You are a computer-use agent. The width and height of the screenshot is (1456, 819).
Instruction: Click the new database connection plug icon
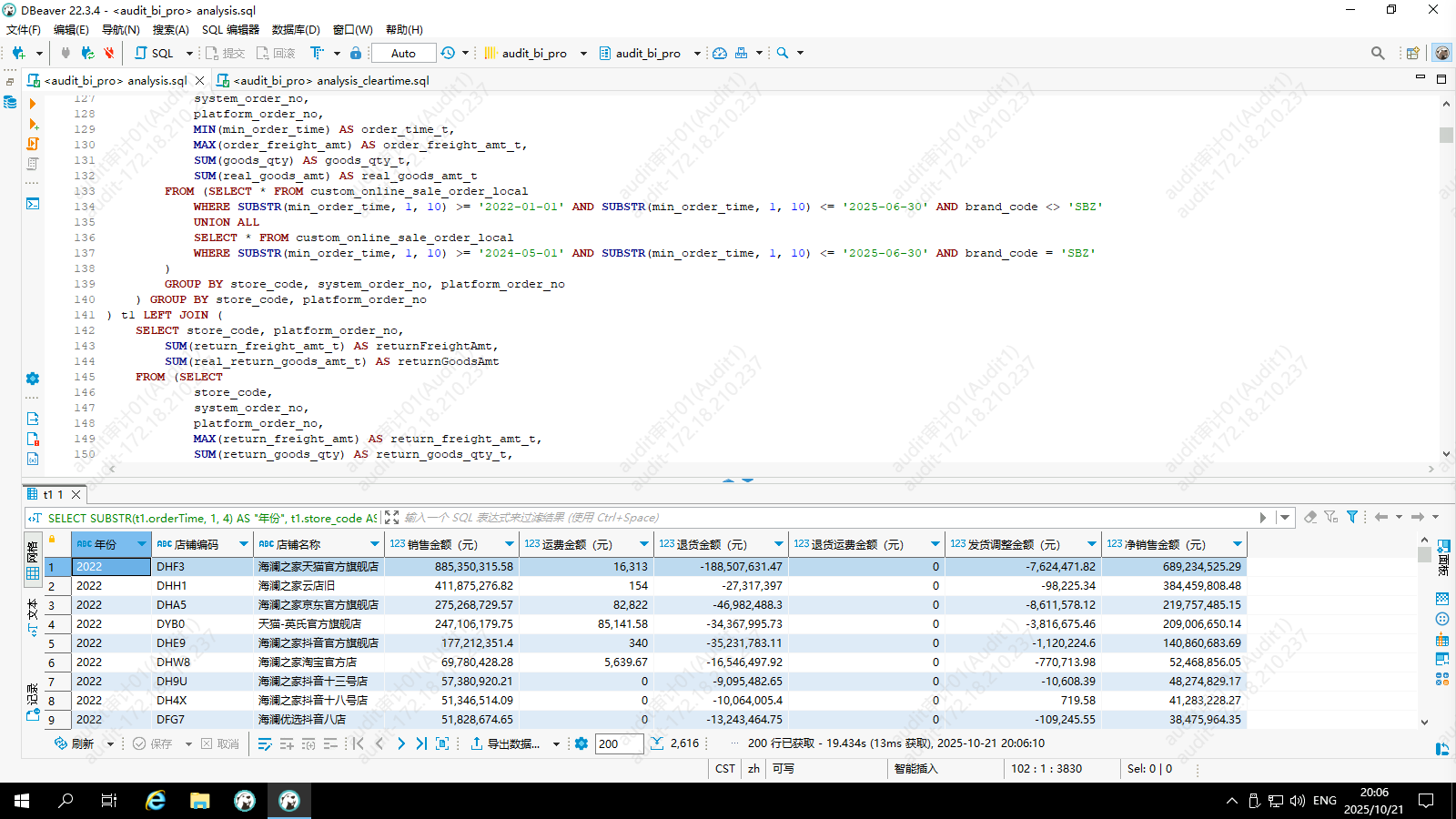coord(18,53)
